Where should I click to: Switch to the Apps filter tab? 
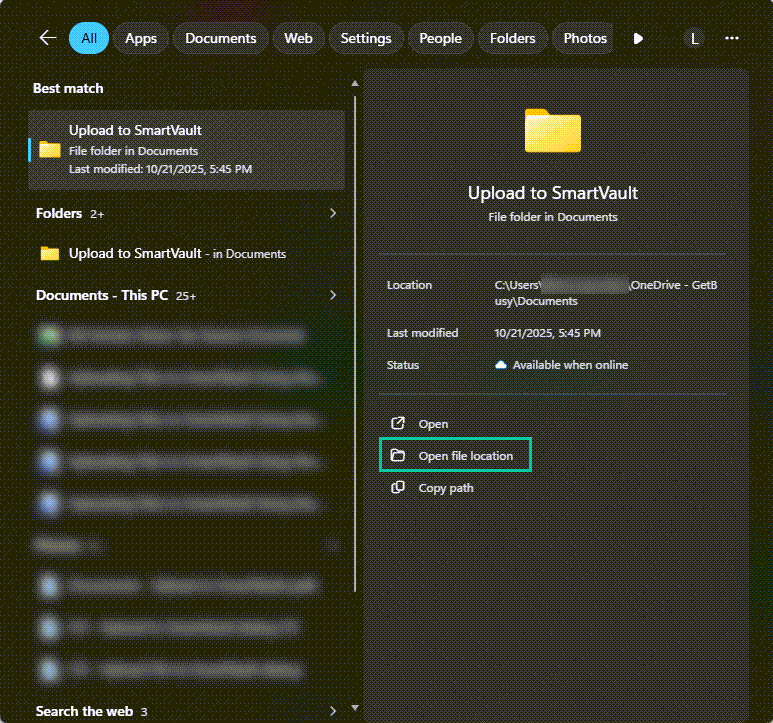point(141,38)
